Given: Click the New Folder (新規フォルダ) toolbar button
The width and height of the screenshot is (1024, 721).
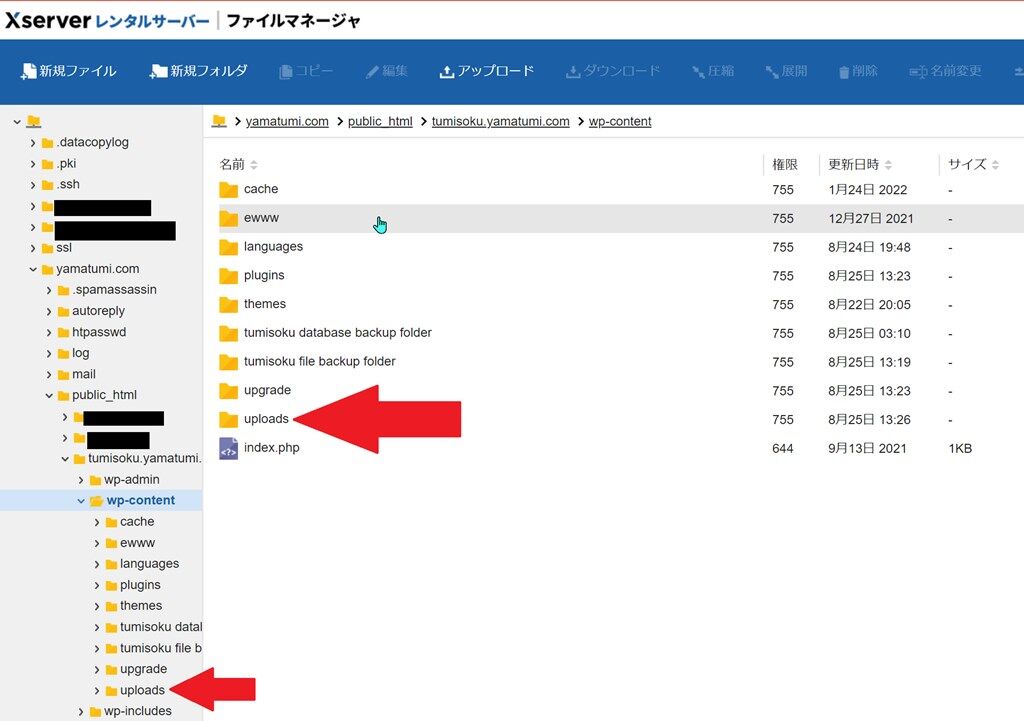Looking at the screenshot, I should click(x=199, y=71).
